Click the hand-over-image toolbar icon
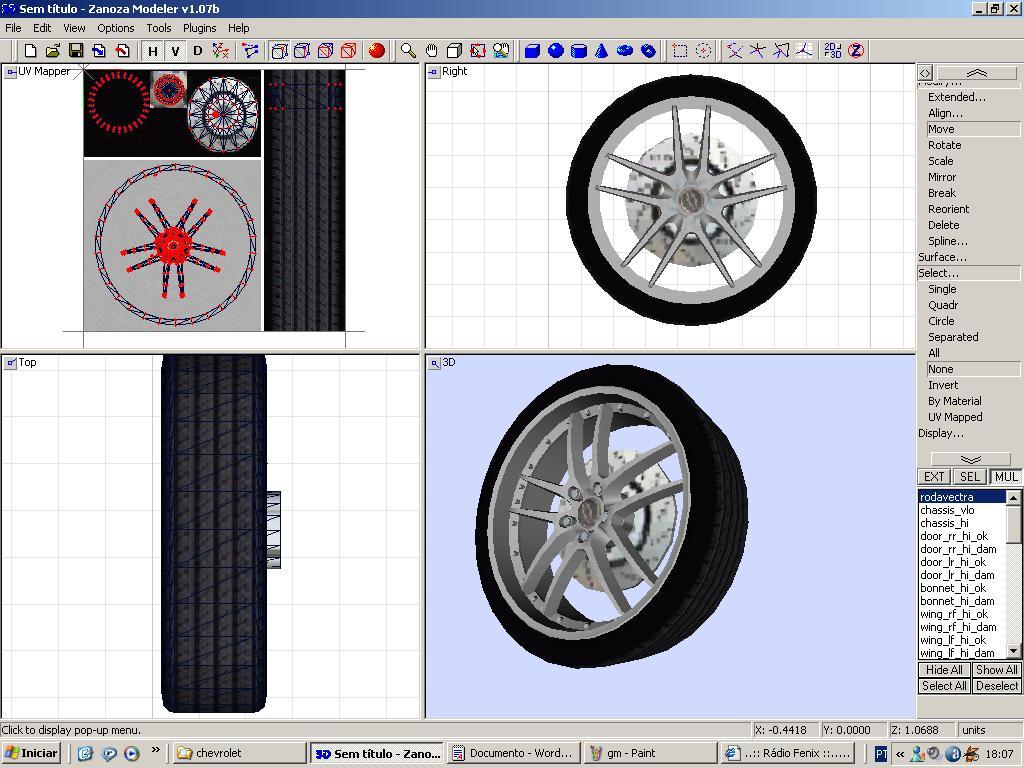1024x768 pixels. [x=502, y=51]
